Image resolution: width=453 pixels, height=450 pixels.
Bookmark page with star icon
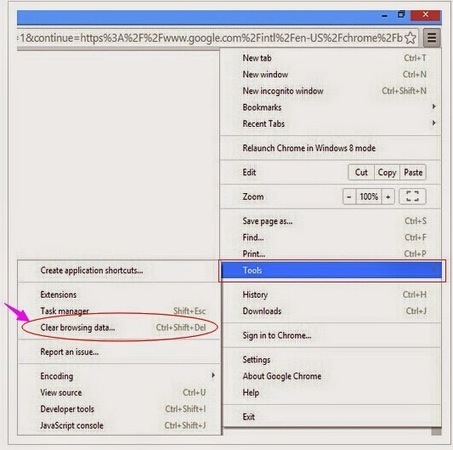pos(411,38)
